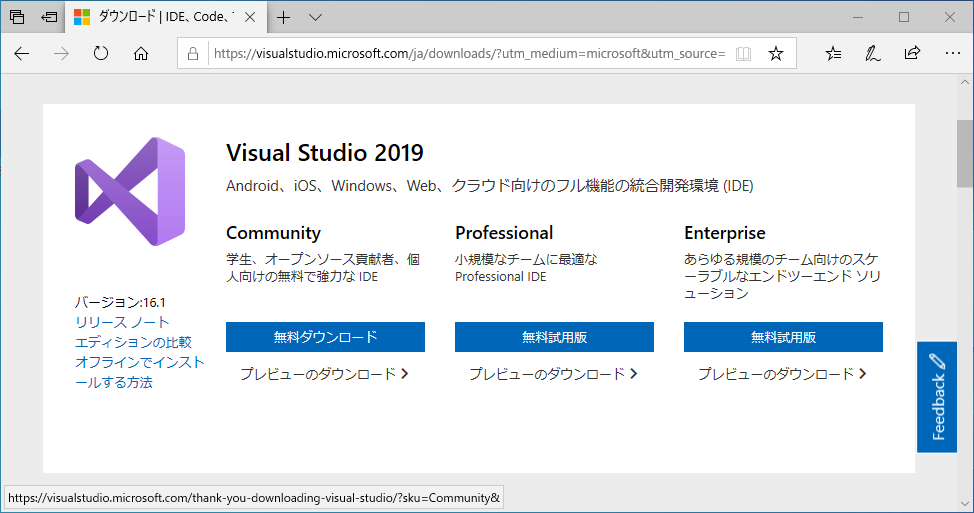
Task: Open Community プレビューのダウンロード link
Action: (325, 374)
